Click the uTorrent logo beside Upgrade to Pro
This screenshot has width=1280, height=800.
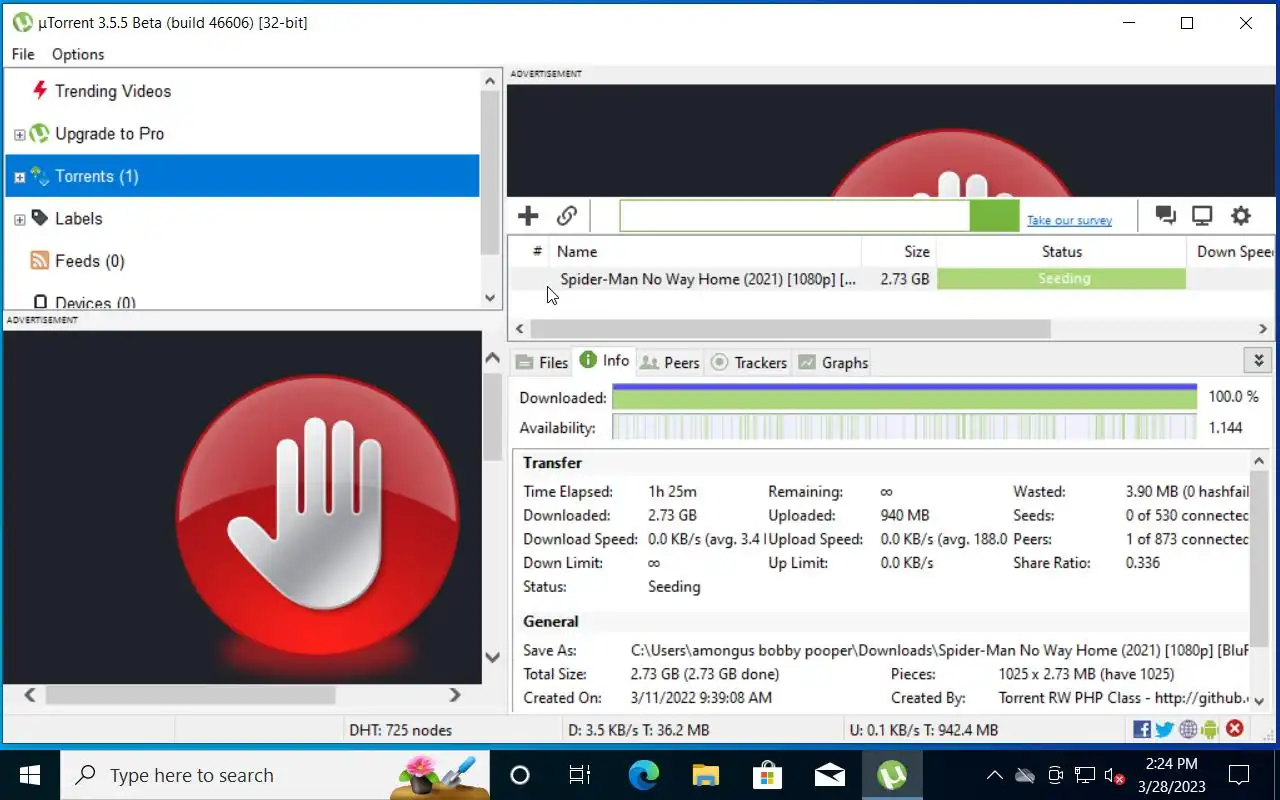pos(40,133)
